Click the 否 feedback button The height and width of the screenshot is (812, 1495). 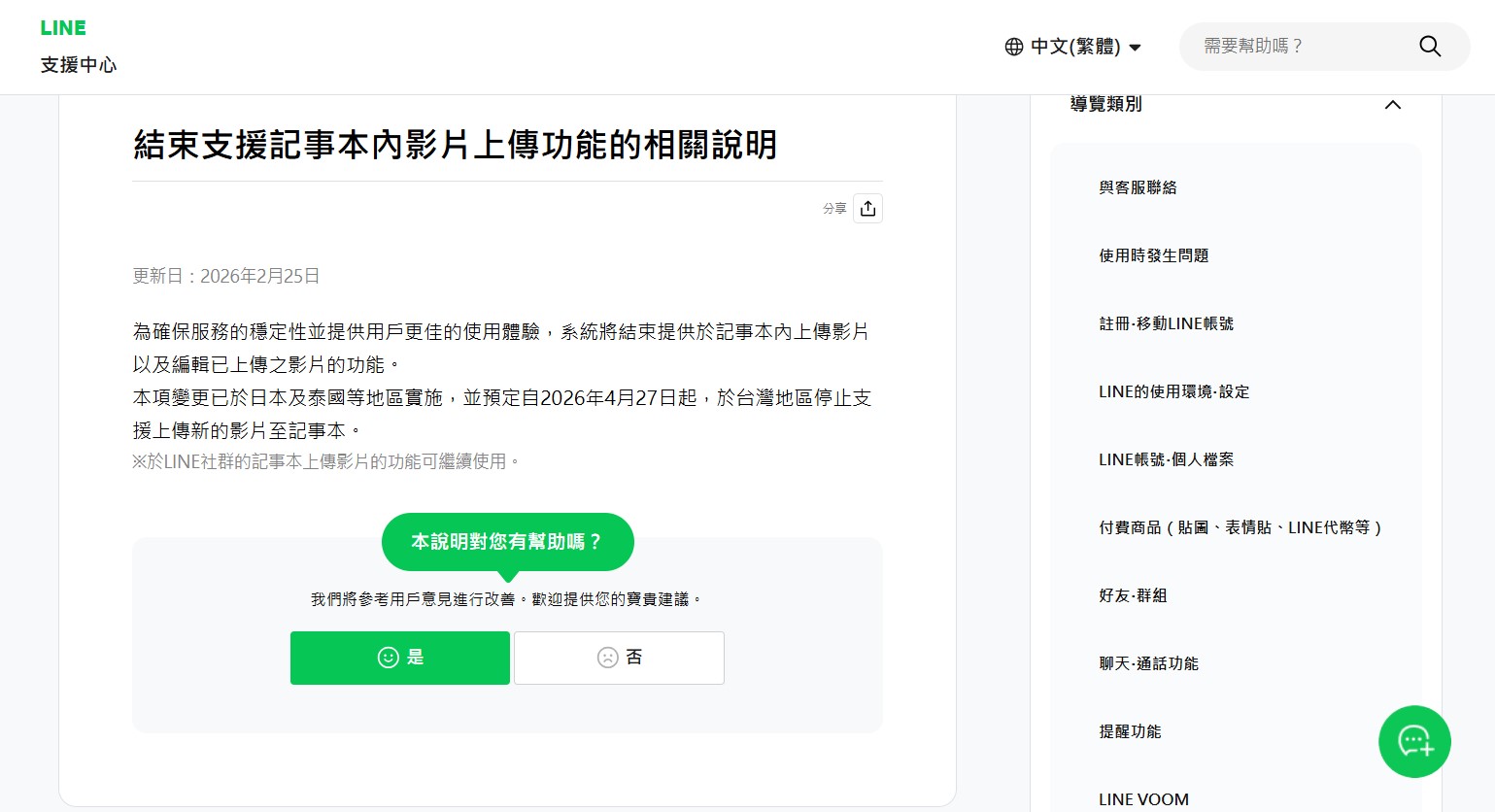pos(619,658)
